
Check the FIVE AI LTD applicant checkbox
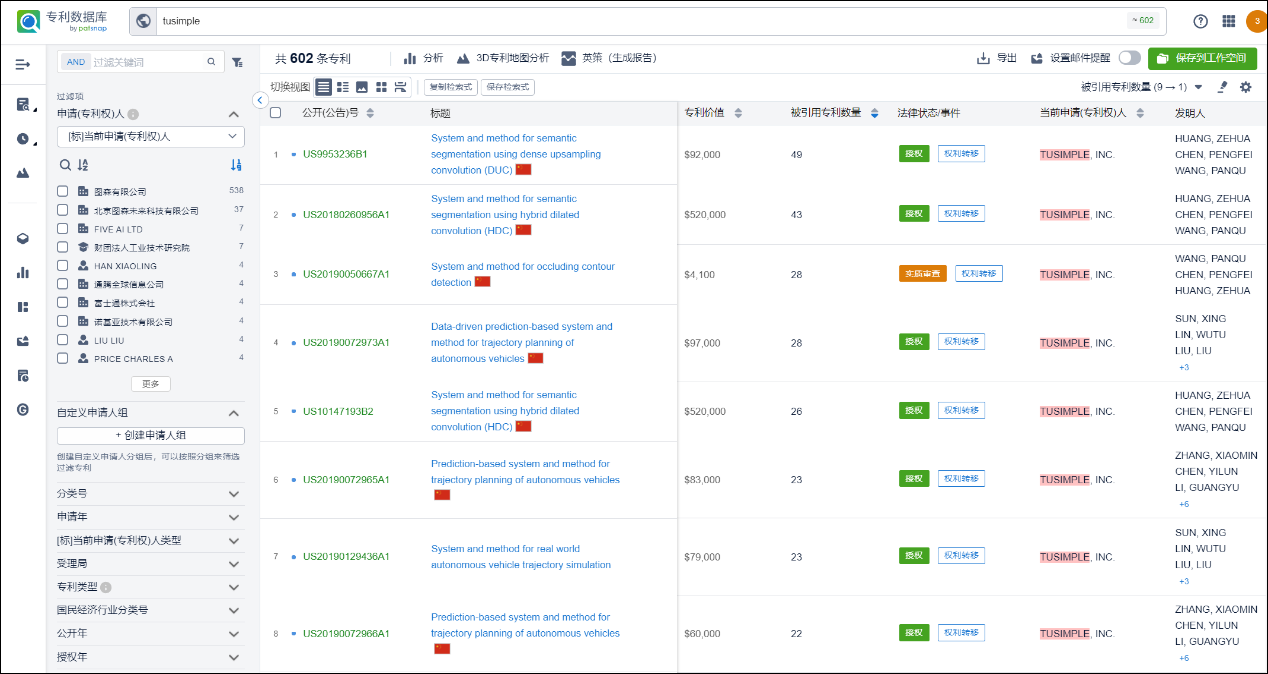point(63,229)
